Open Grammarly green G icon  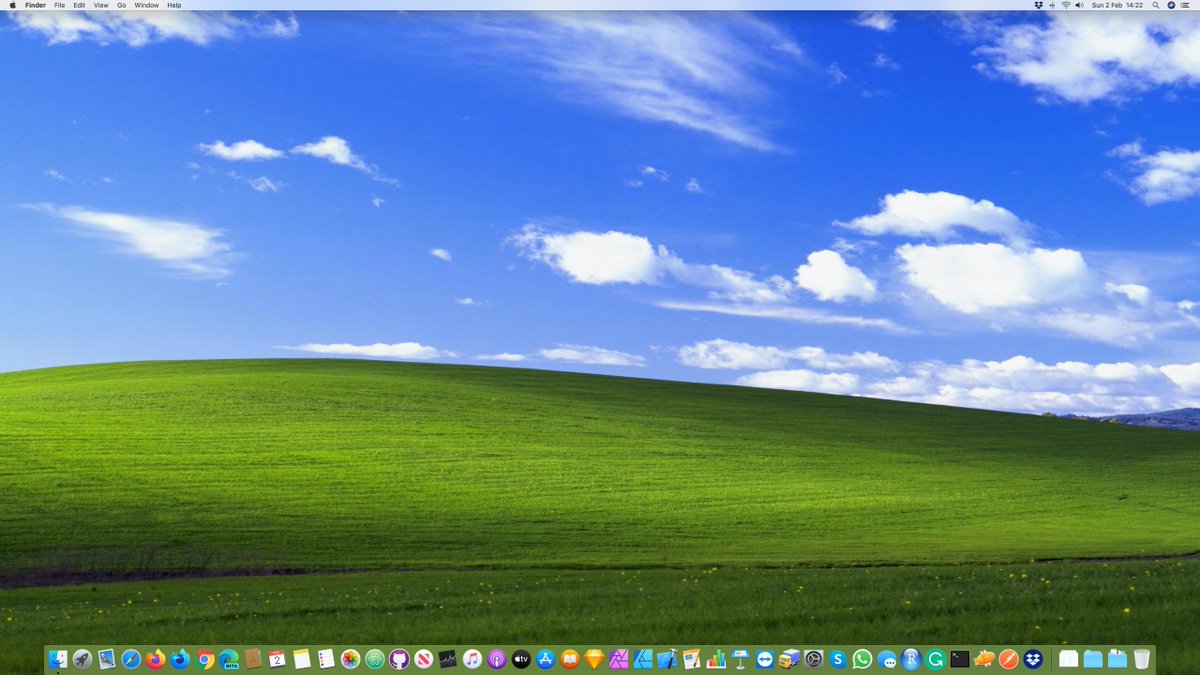[936, 659]
